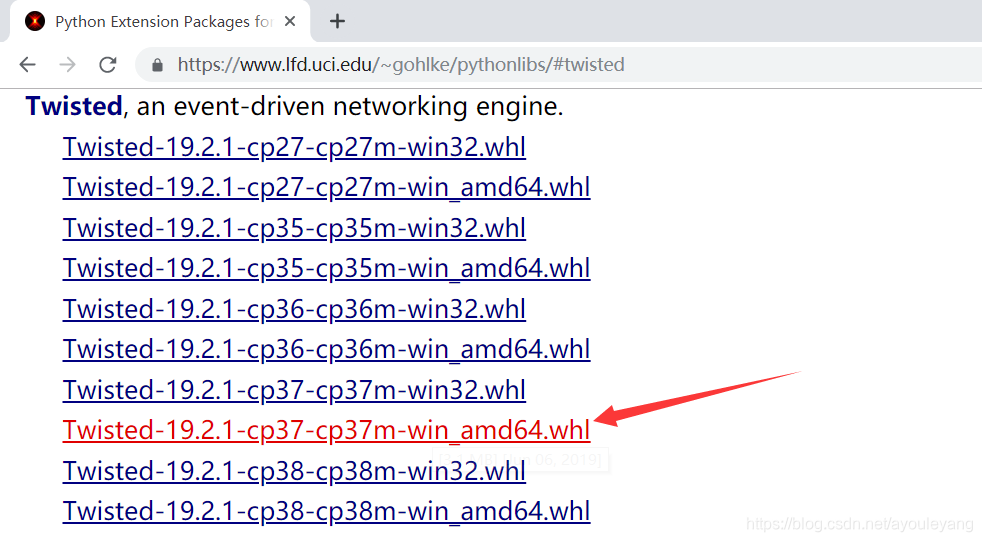
Task: Close the Python Extension Packages tab
Action: (289, 21)
